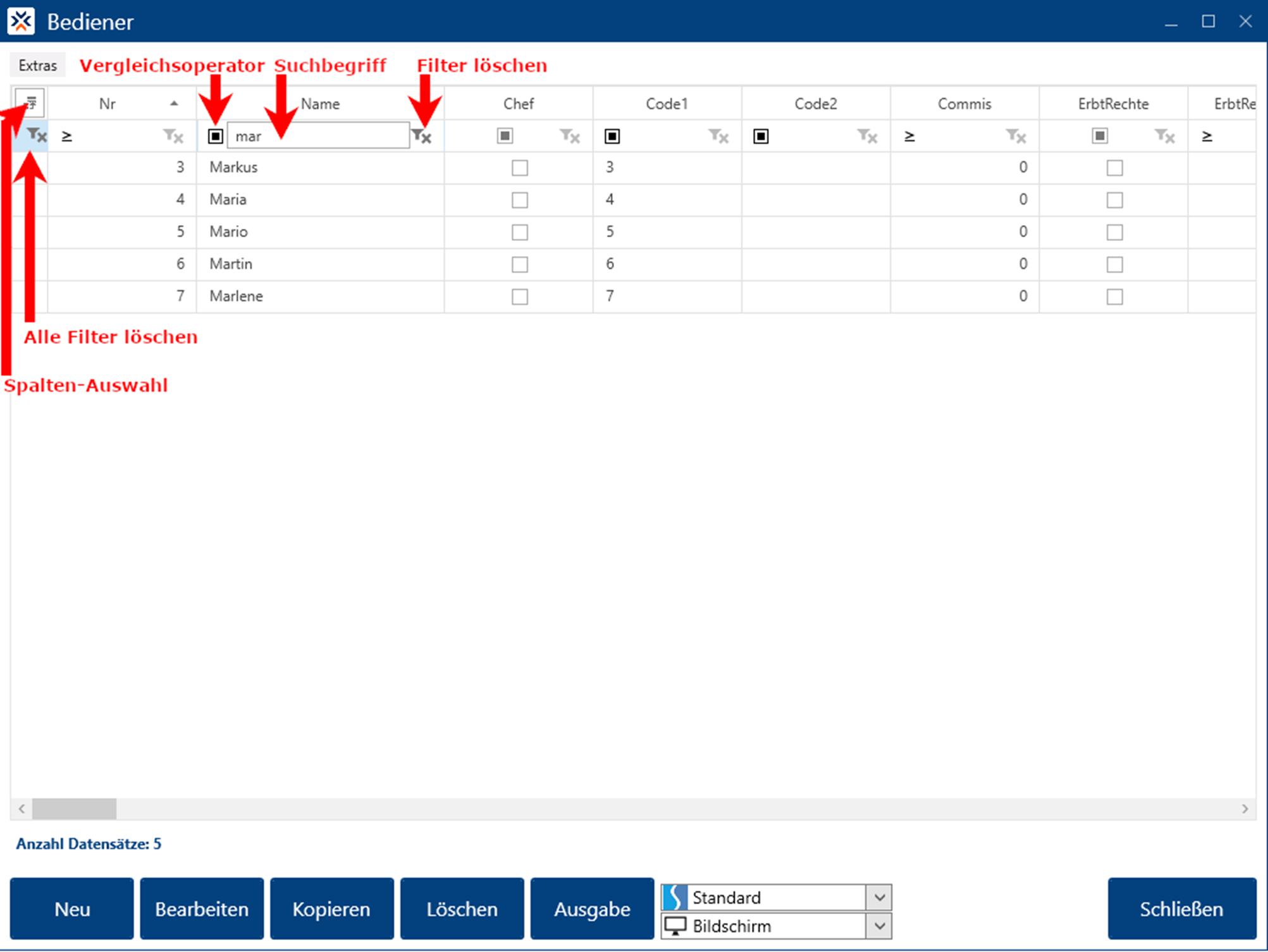Toggle Chef filter checkbox in filter row
This screenshot has height=952, width=1268.
coord(505,136)
